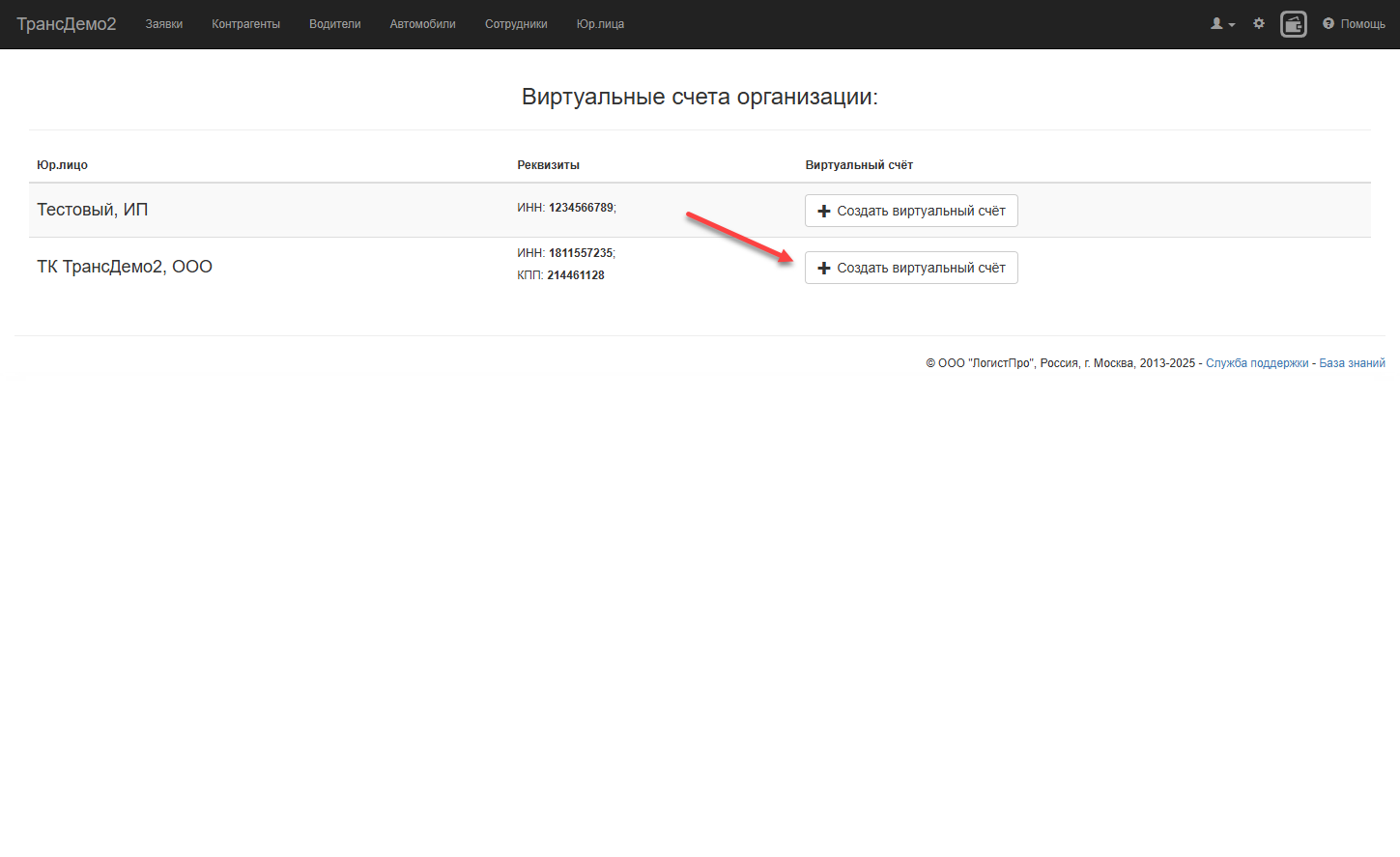Switch to Юр.лица page

click(x=600, y=24)
